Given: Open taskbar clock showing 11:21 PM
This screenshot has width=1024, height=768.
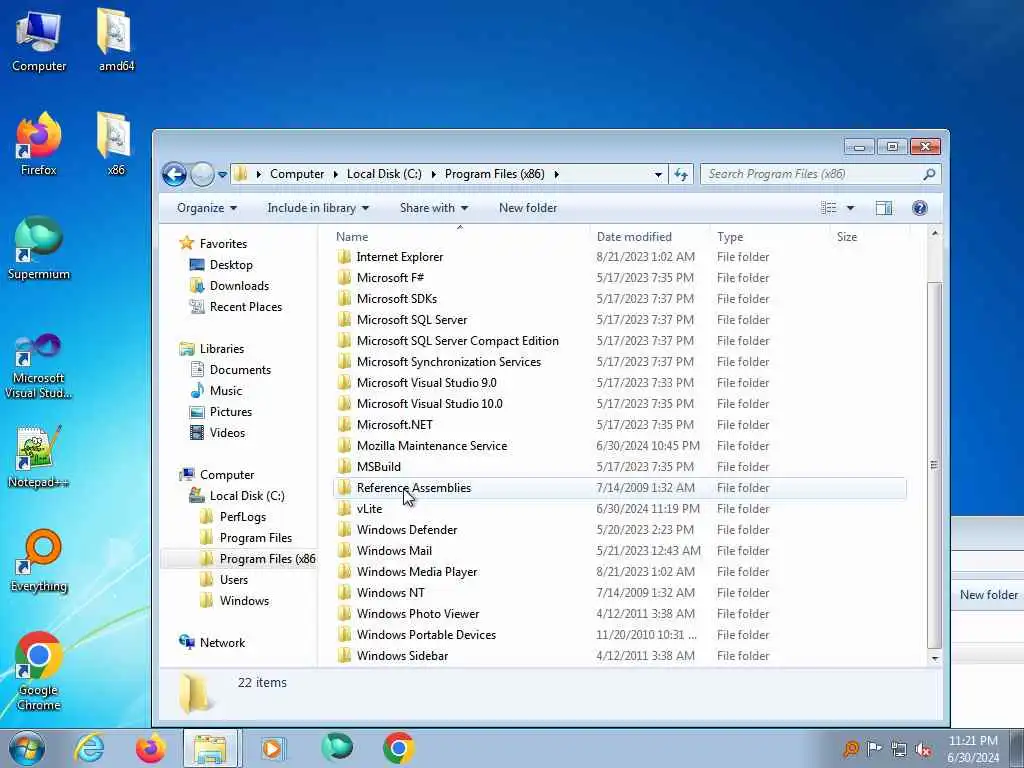Looking at the screenshot, I should [973, 749].
